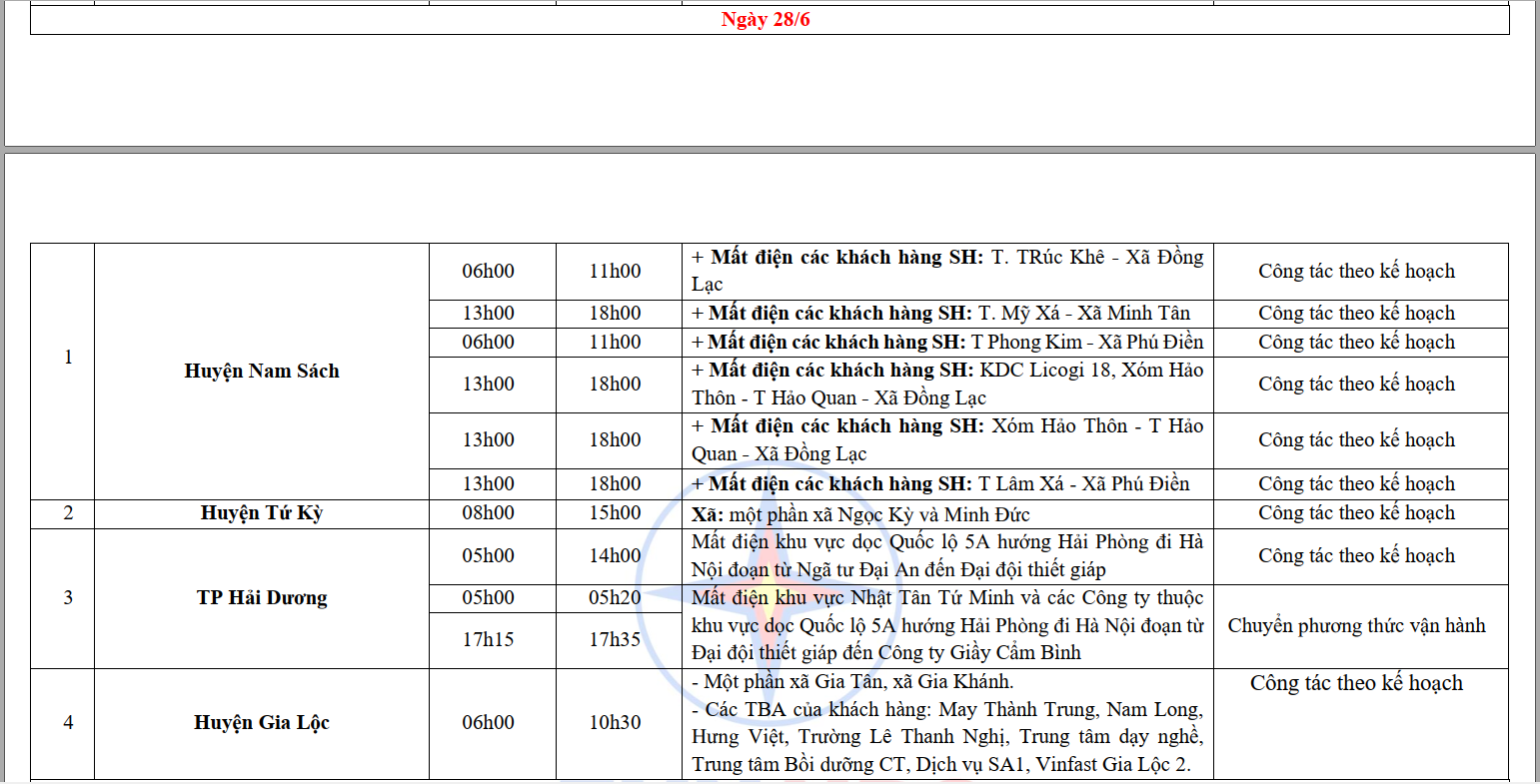The width and height of the screenshot is (1540, 784).
Task: Click row number 4 beside Huyện Gia Lộc
Action: click(x=68, y=723)
